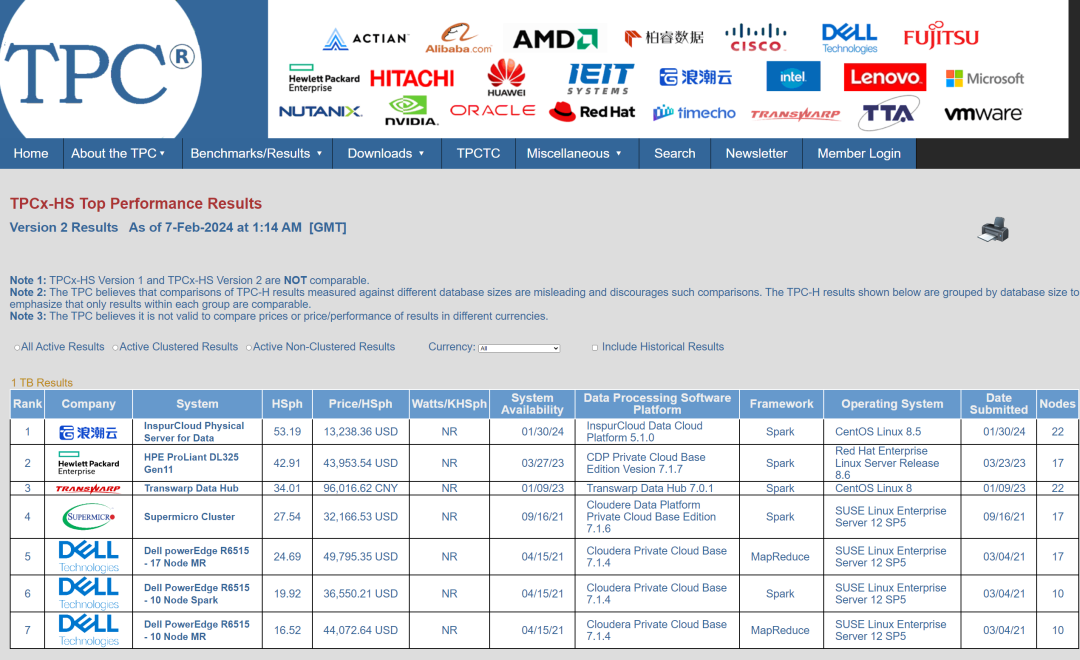Click the 1 TB Results heading
The image size is (1080, 660).
(42, 382)
